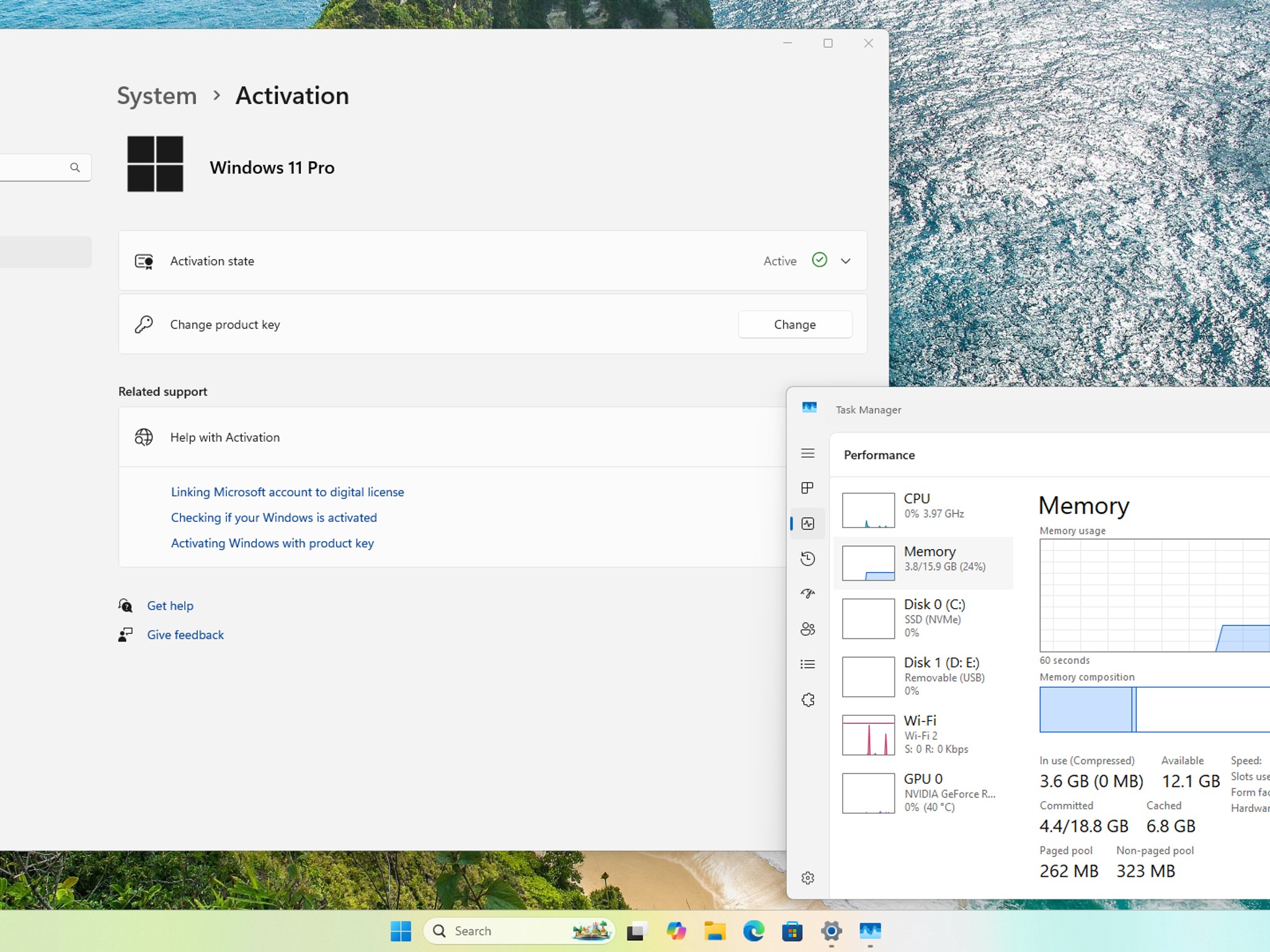Expand the Activation state chevron
This screenshot has height=952, width=1270.
846,261
